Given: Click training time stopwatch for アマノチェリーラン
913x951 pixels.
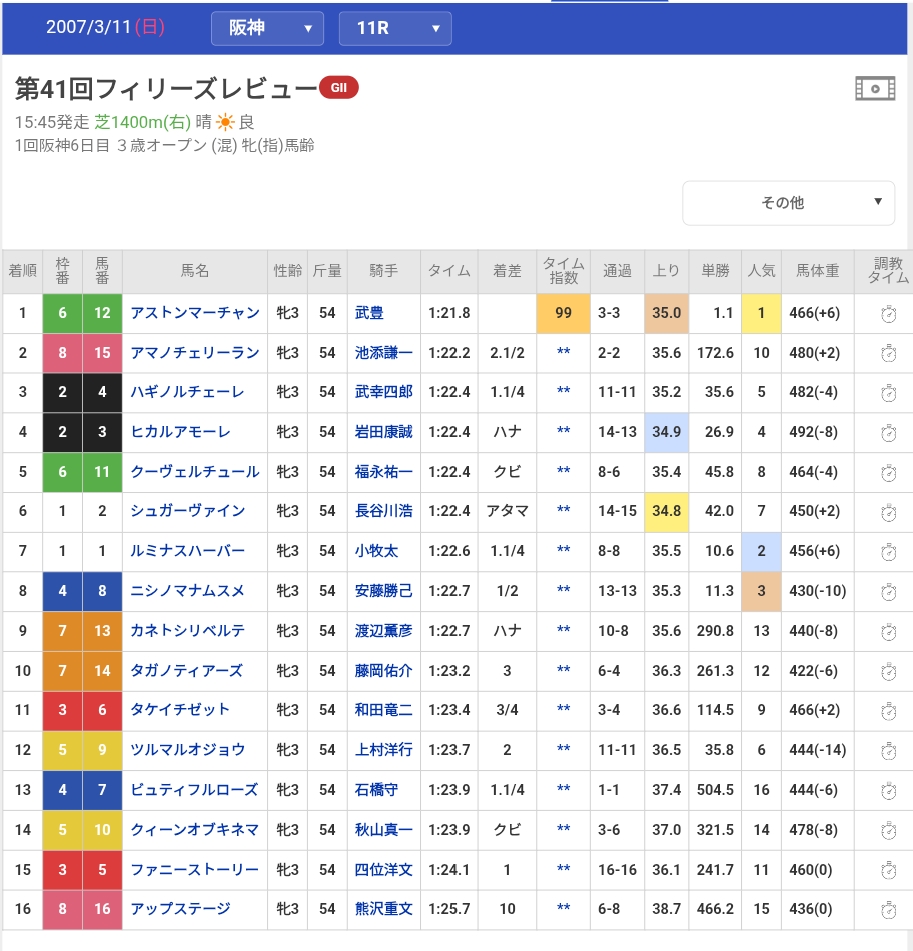Looking at the screenshot, I should (888, 354).
